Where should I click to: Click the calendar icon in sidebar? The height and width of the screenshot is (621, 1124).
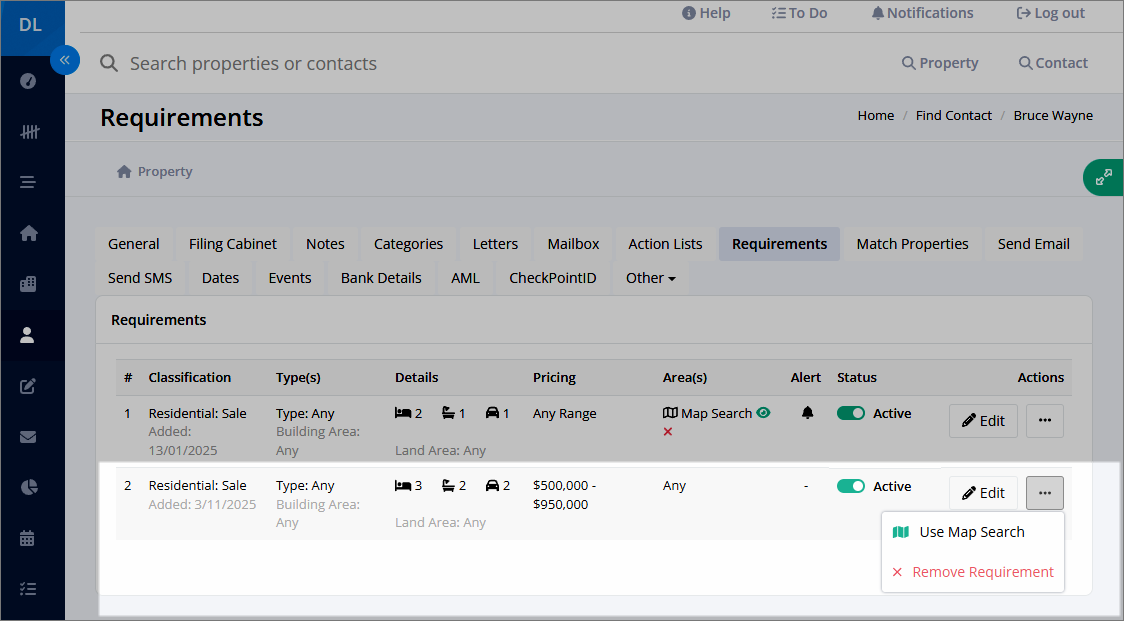27,539
